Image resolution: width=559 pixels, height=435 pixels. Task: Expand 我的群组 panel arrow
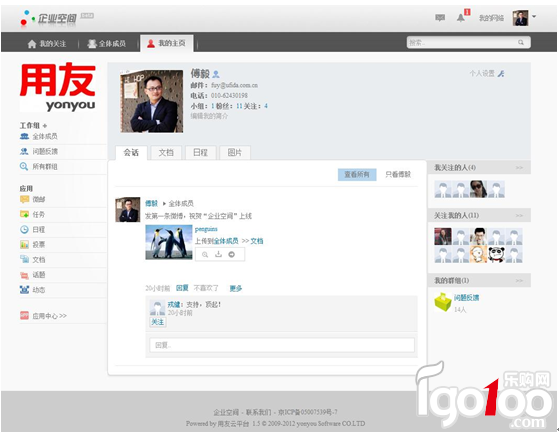[x=519, y=281]
